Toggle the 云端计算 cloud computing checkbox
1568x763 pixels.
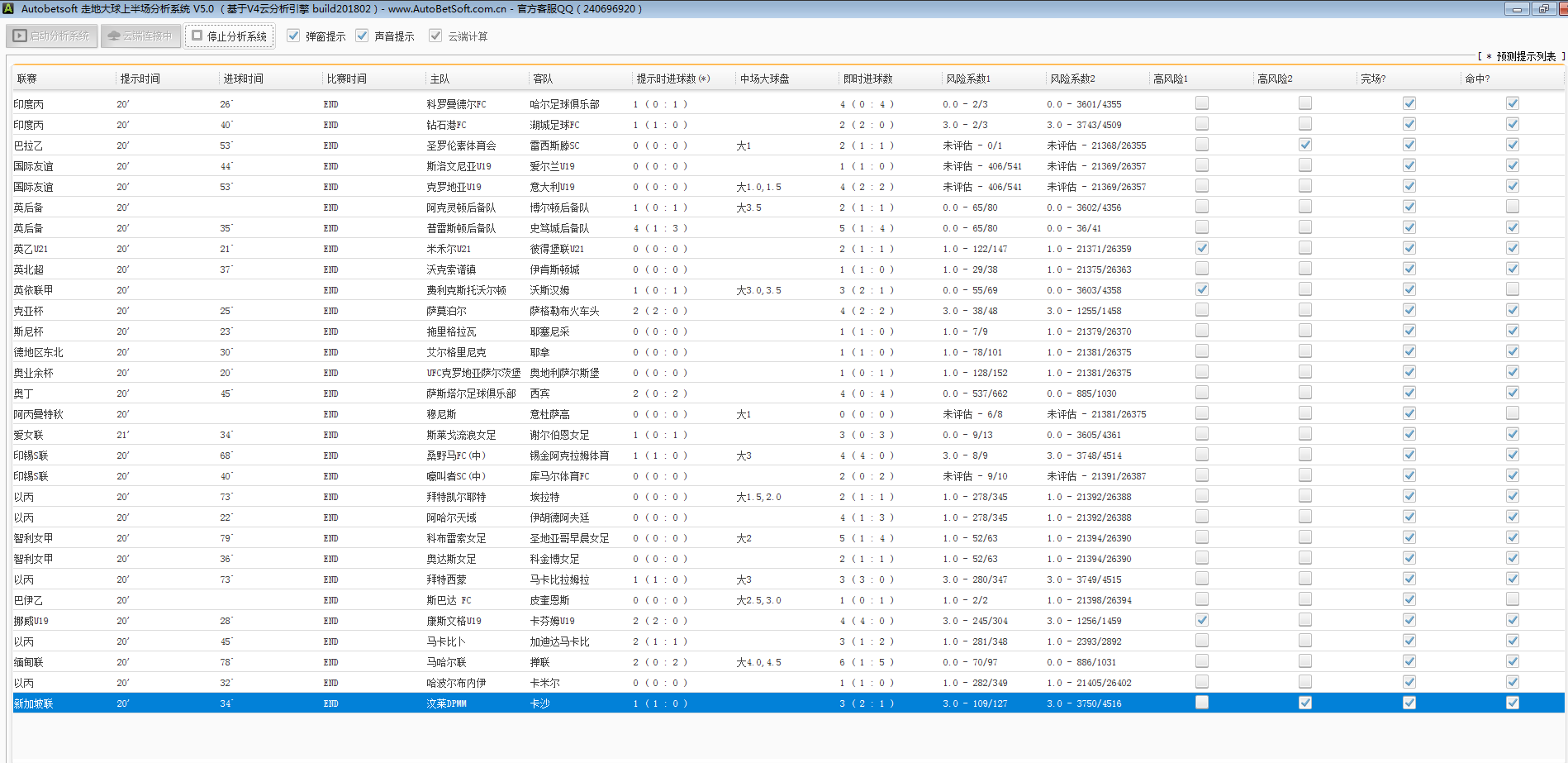point(435,36)
